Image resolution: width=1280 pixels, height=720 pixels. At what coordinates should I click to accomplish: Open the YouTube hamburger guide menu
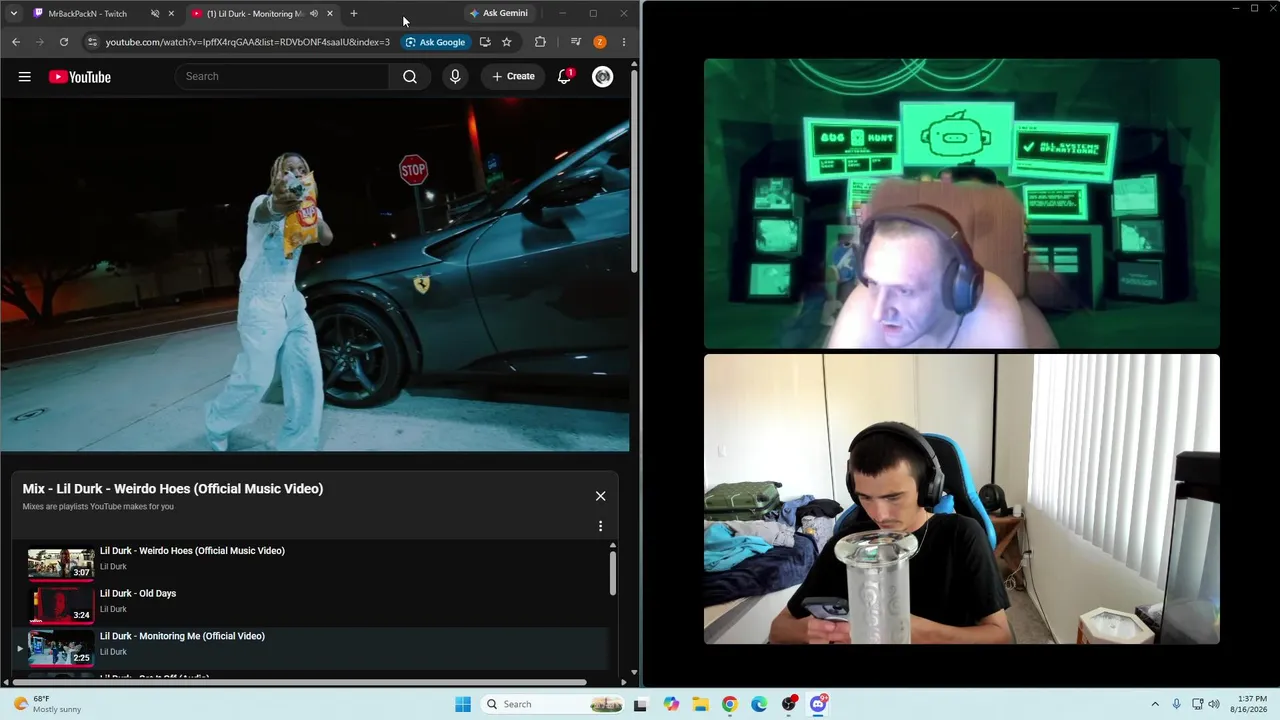pyautogui.click(x=25, y=77)
